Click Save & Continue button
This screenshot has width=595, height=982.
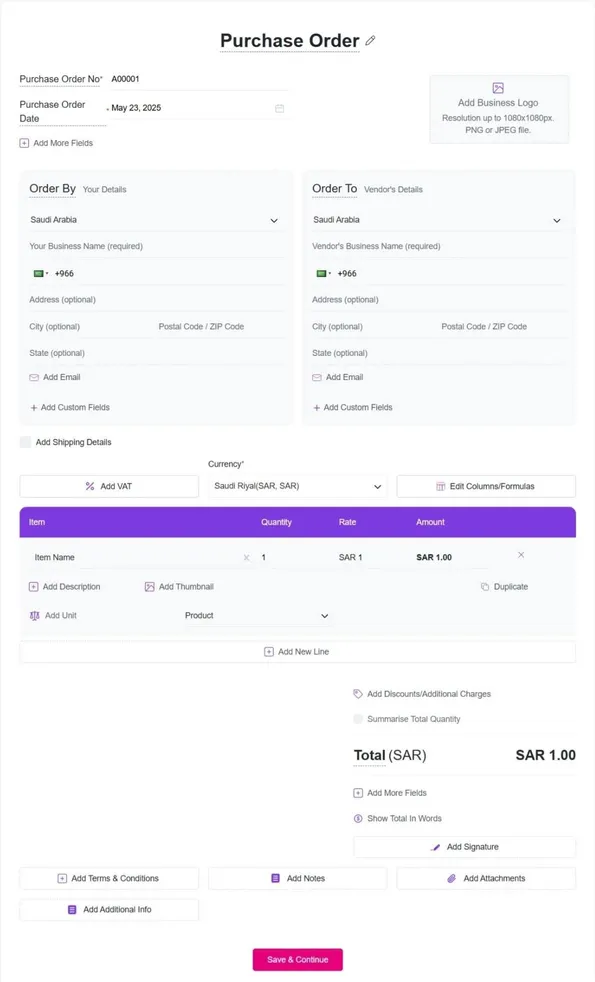pos(298,959)
